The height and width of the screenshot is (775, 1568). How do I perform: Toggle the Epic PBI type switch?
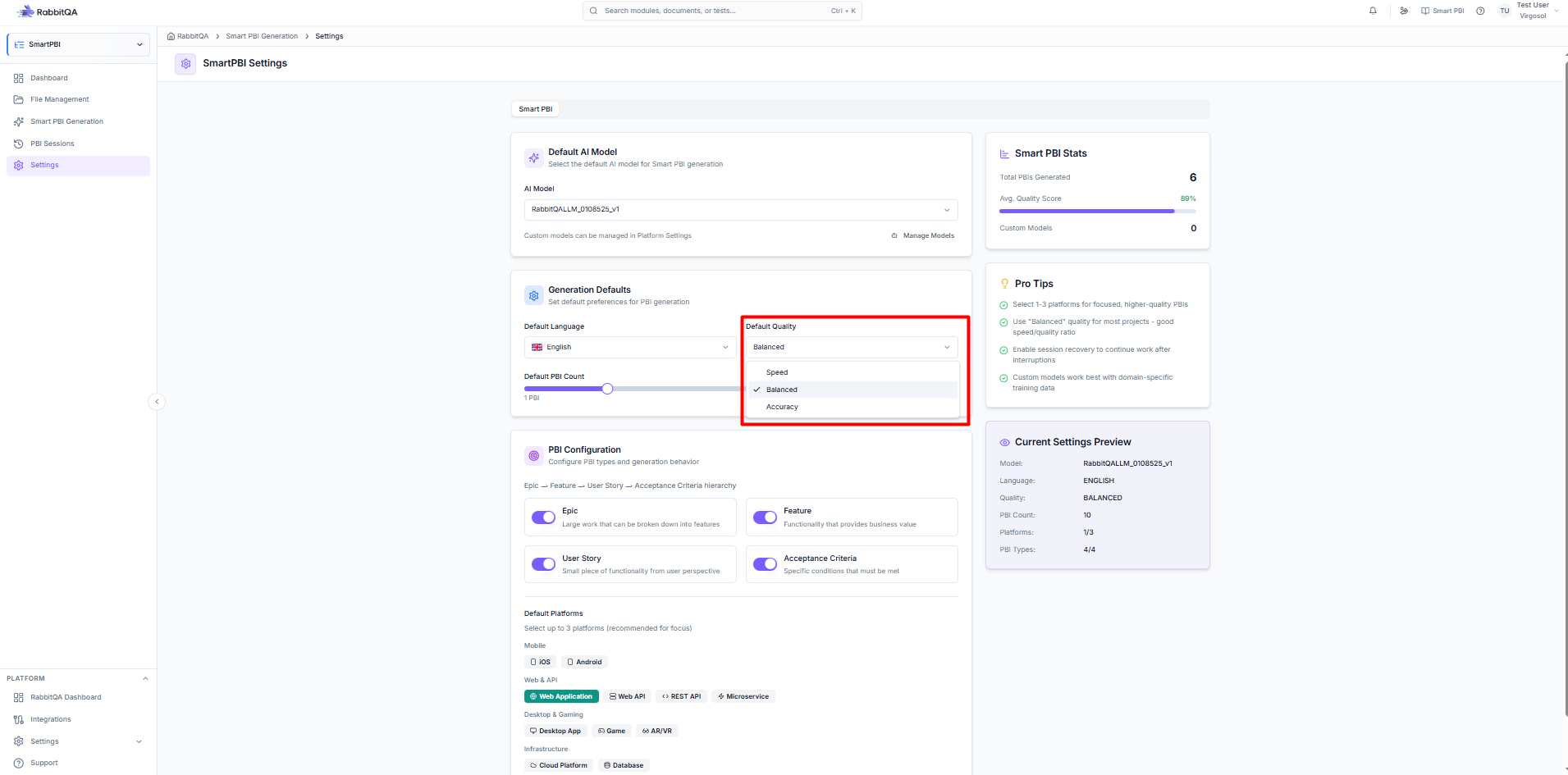pos(543,517)
